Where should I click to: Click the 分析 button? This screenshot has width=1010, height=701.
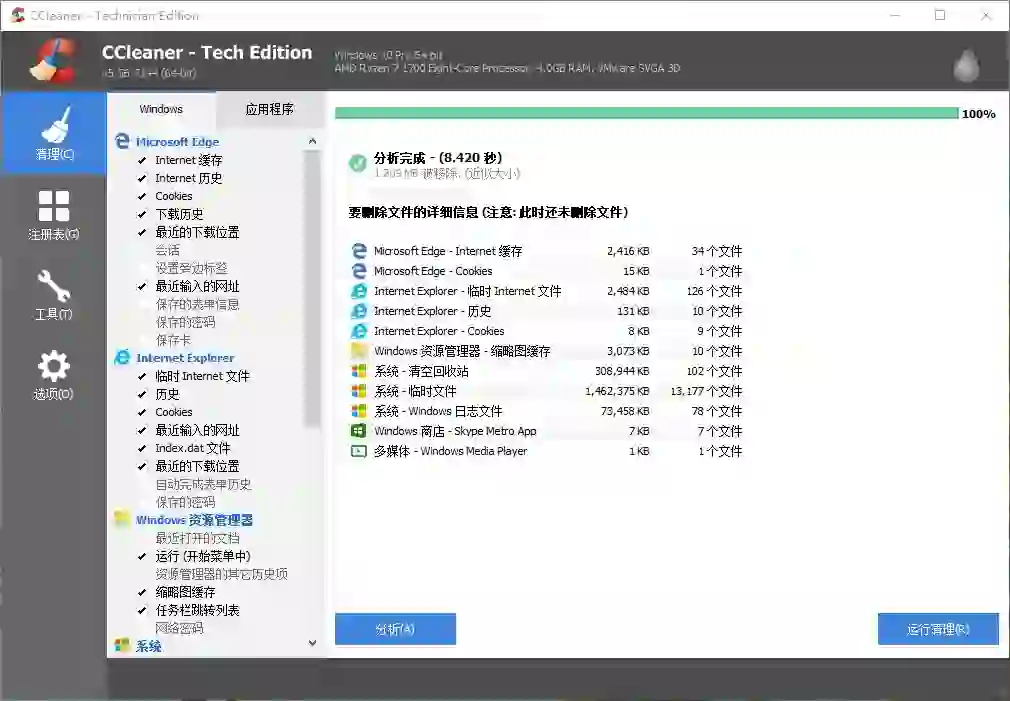tap(394, 629)
